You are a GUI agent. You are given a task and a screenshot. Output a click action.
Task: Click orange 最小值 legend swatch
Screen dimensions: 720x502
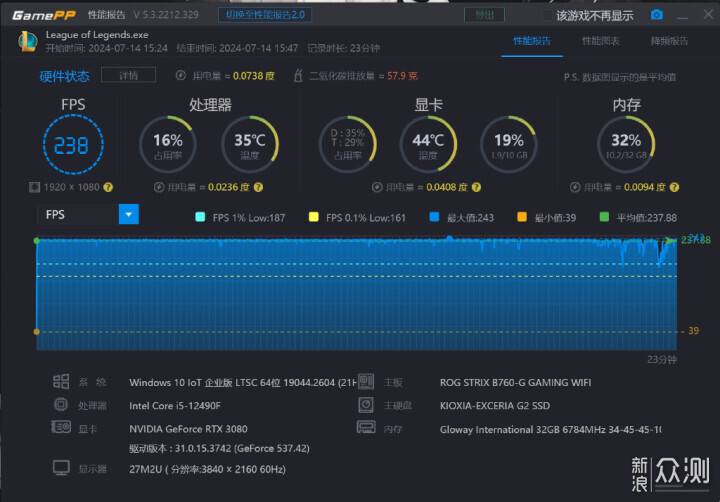tap(522, 217)
